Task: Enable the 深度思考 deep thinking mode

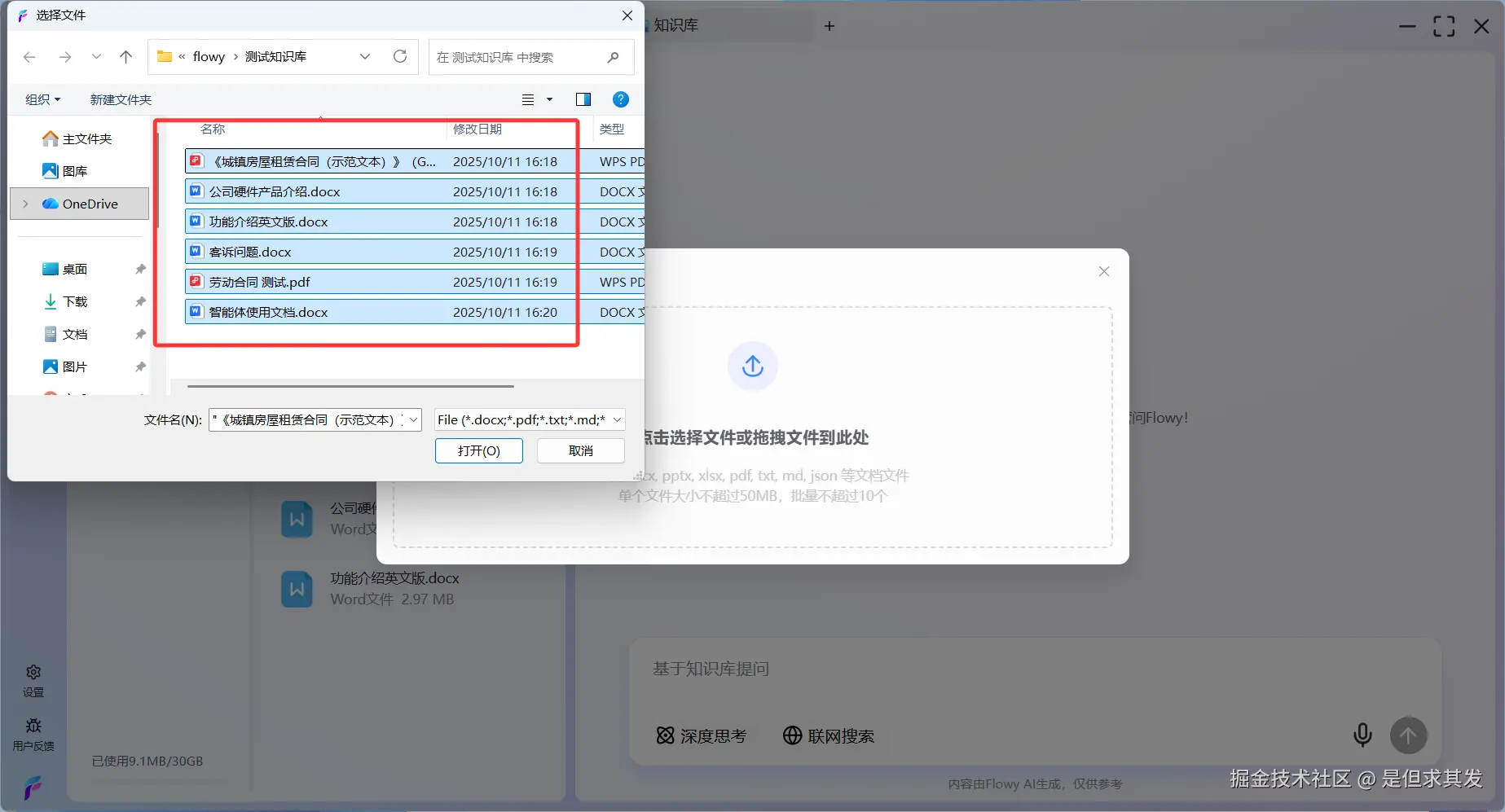Action: 702,735
